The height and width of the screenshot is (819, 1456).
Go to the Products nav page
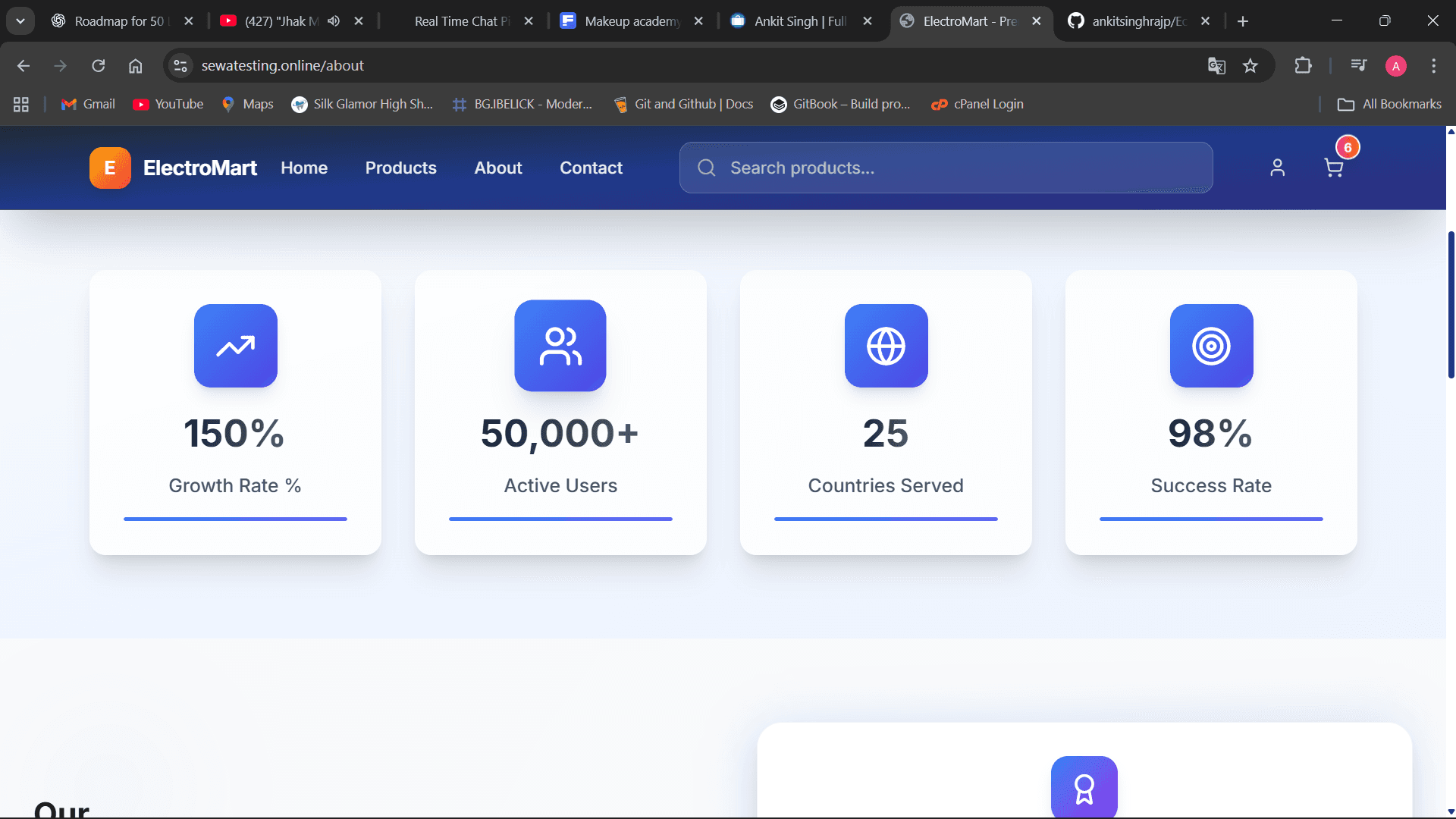click(400, 168)
